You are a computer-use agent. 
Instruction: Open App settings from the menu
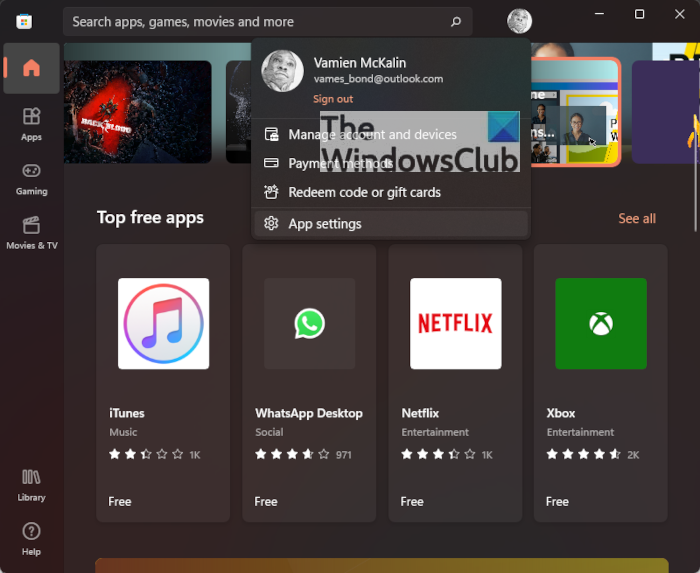[x=391, y=224]
